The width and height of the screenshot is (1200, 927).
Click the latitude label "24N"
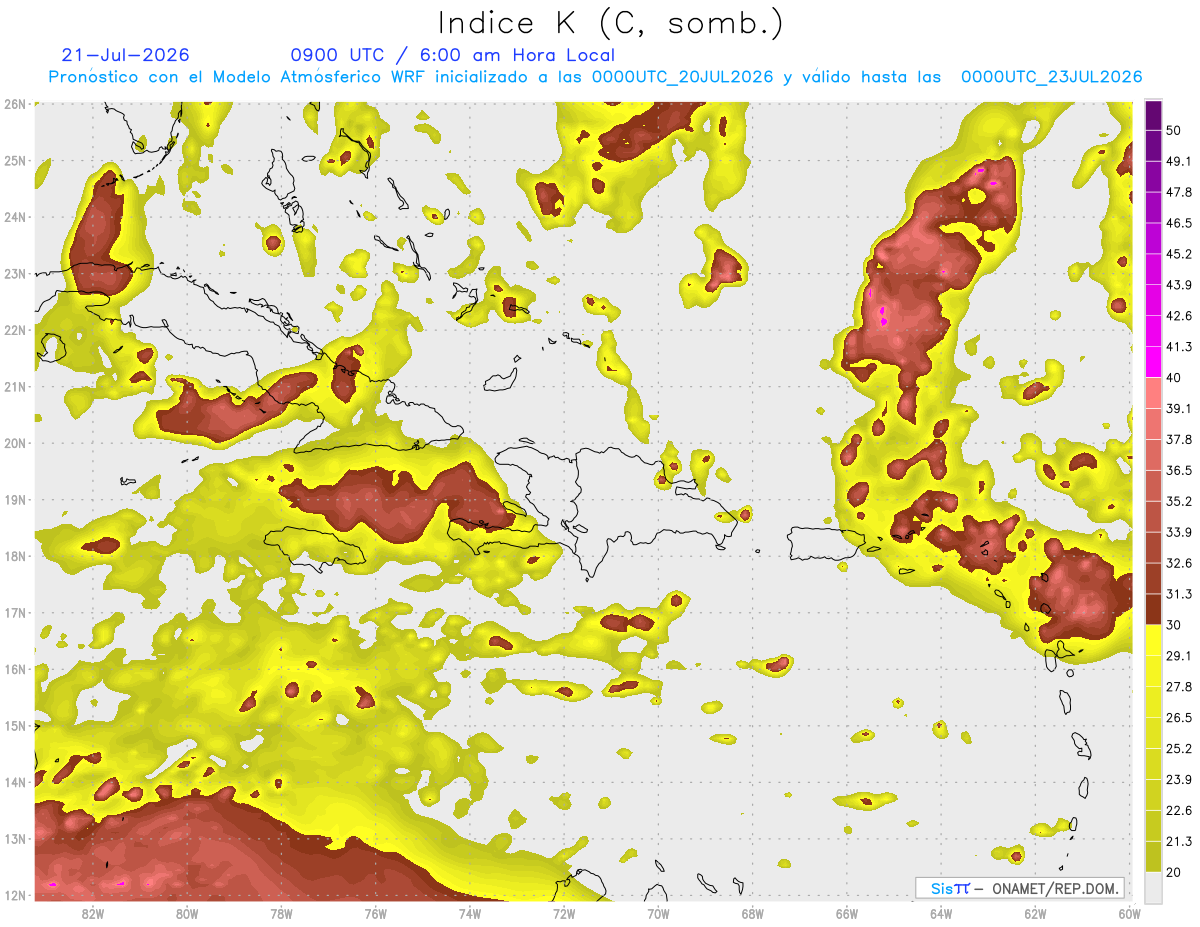pos(14,217)
